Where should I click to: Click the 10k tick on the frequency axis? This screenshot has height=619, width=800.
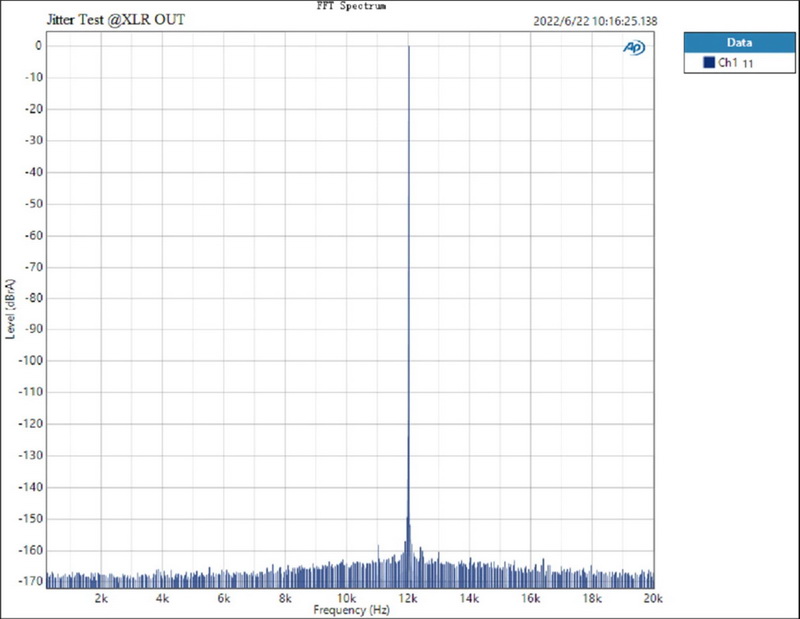347,598
